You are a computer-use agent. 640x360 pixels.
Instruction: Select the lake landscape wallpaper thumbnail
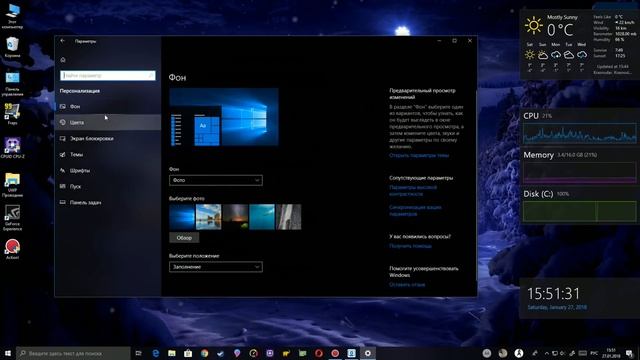pyautogui.click(x=209, y=217)
